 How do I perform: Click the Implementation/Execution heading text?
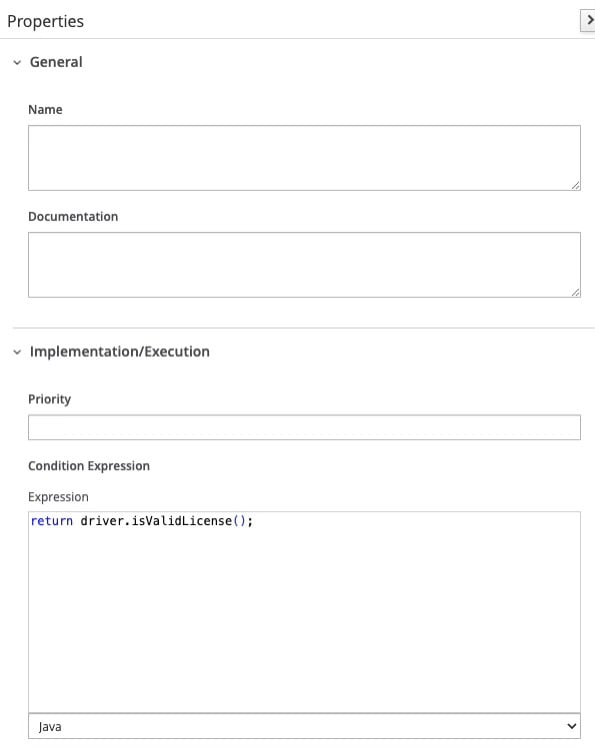click(120, 352)
